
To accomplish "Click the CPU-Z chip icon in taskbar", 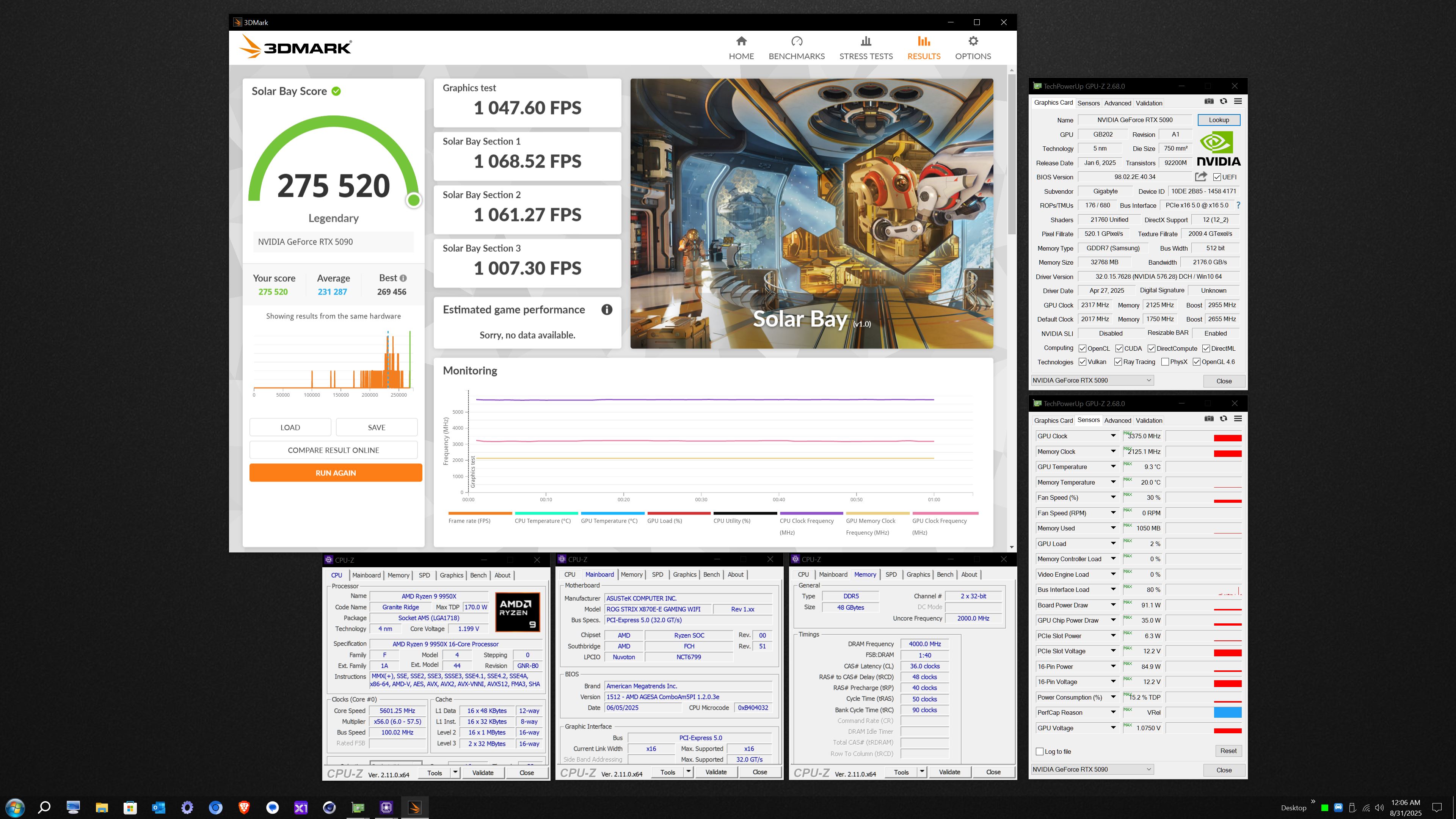I will coord(387,808).
